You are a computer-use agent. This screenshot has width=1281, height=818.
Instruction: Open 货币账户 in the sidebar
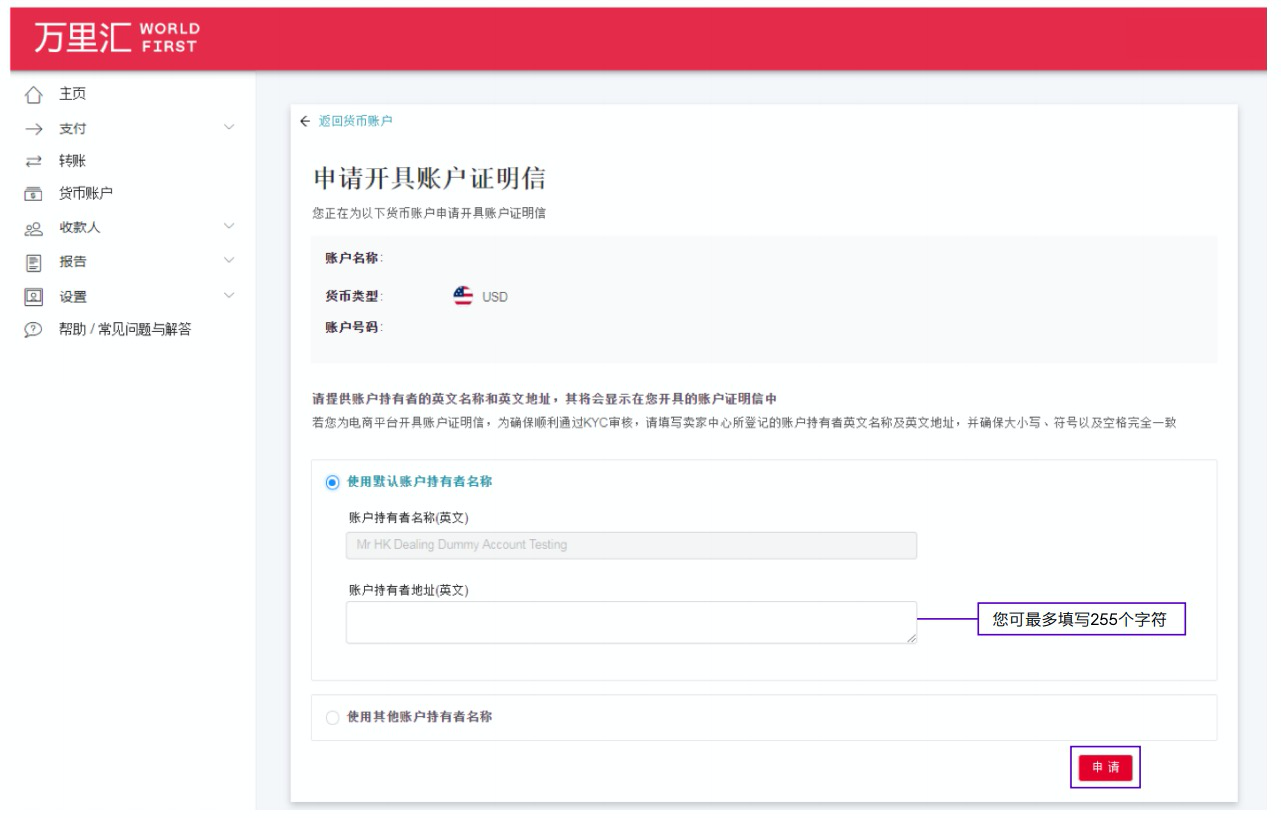[86, 194]
